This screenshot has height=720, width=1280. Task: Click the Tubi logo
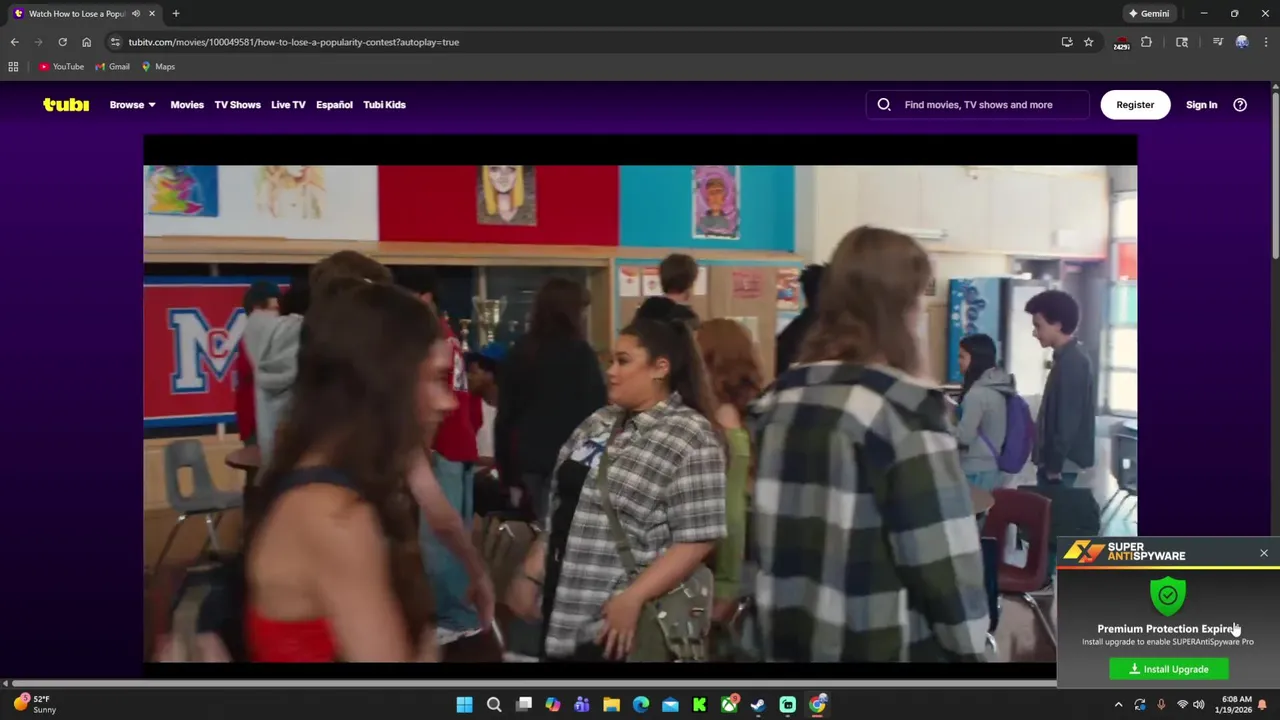66,104
